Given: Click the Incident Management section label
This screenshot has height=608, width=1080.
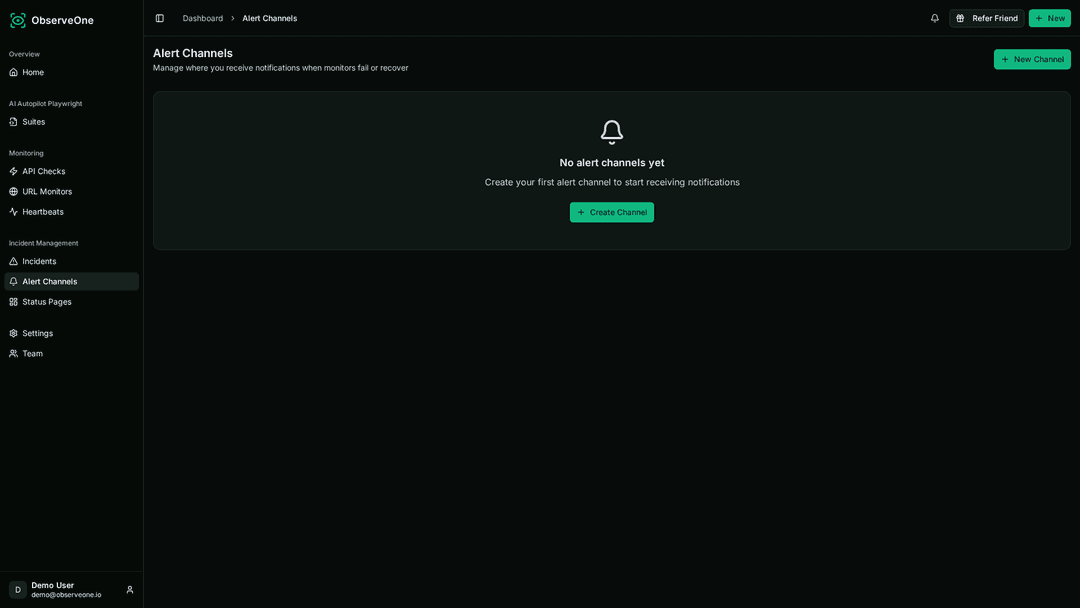Looking at the screenshot, I should [x=43, y=243].
